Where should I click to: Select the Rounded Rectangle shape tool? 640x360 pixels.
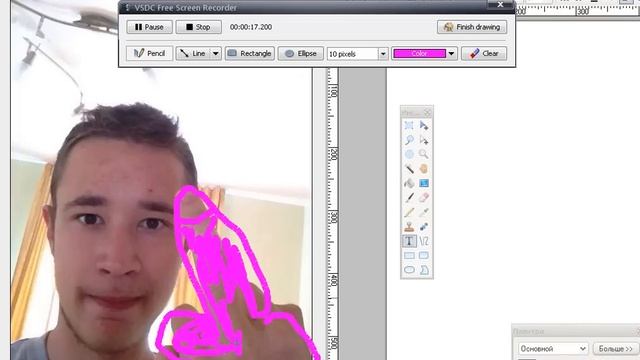coord(424,256)
